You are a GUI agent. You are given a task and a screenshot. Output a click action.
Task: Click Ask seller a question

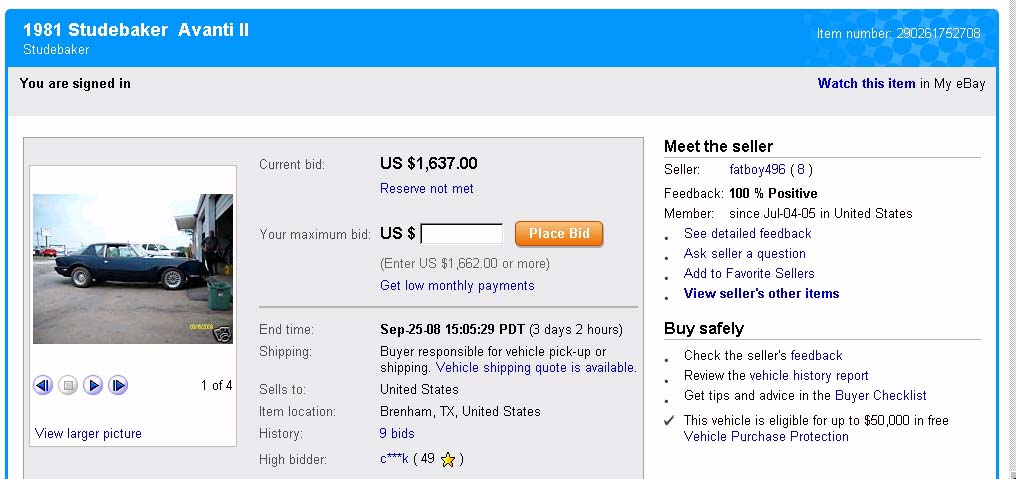click(744, 253)
